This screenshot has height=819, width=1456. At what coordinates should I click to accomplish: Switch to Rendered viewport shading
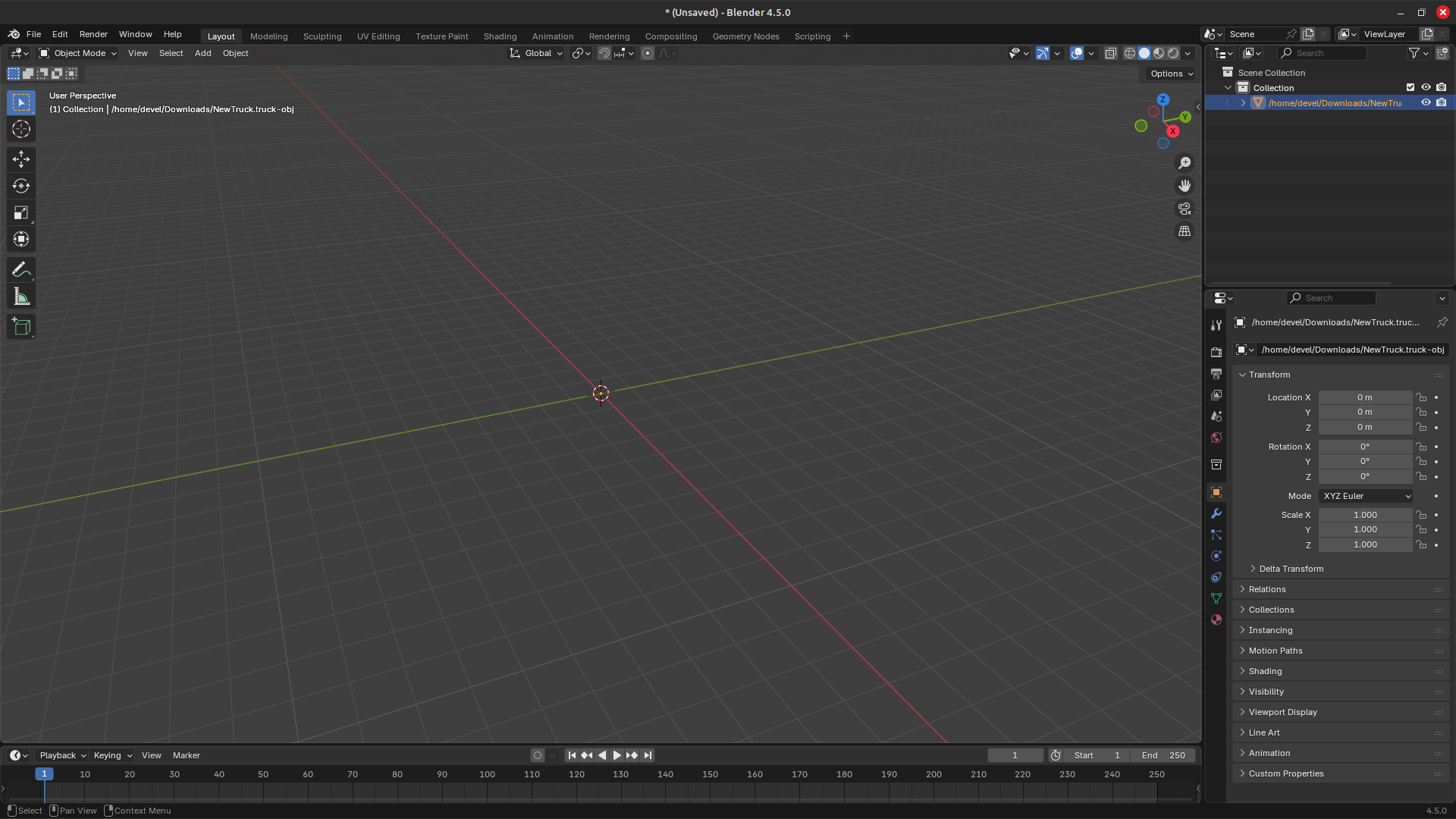click(x=1173, y=53)
